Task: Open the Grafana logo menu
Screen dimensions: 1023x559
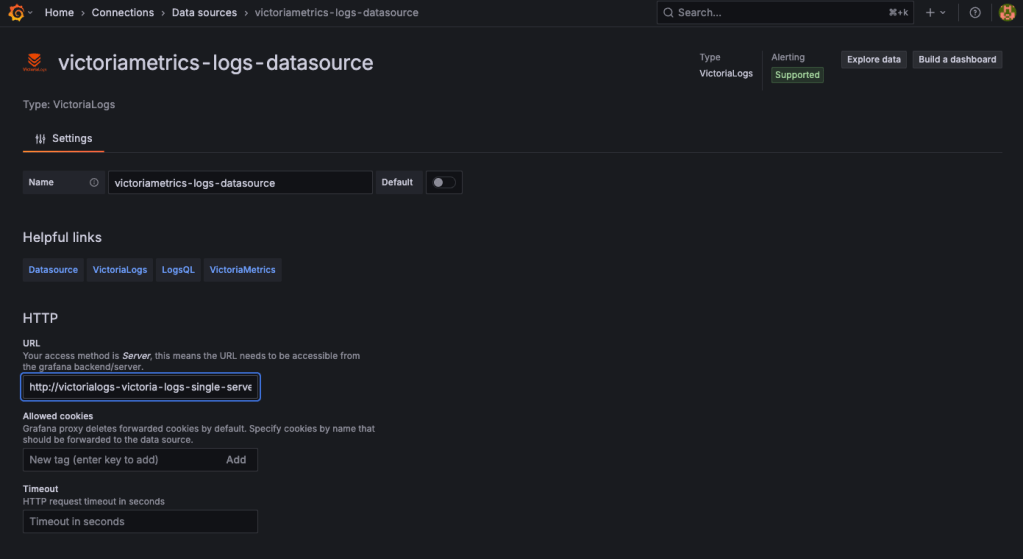Action: [x=16, y=12]
